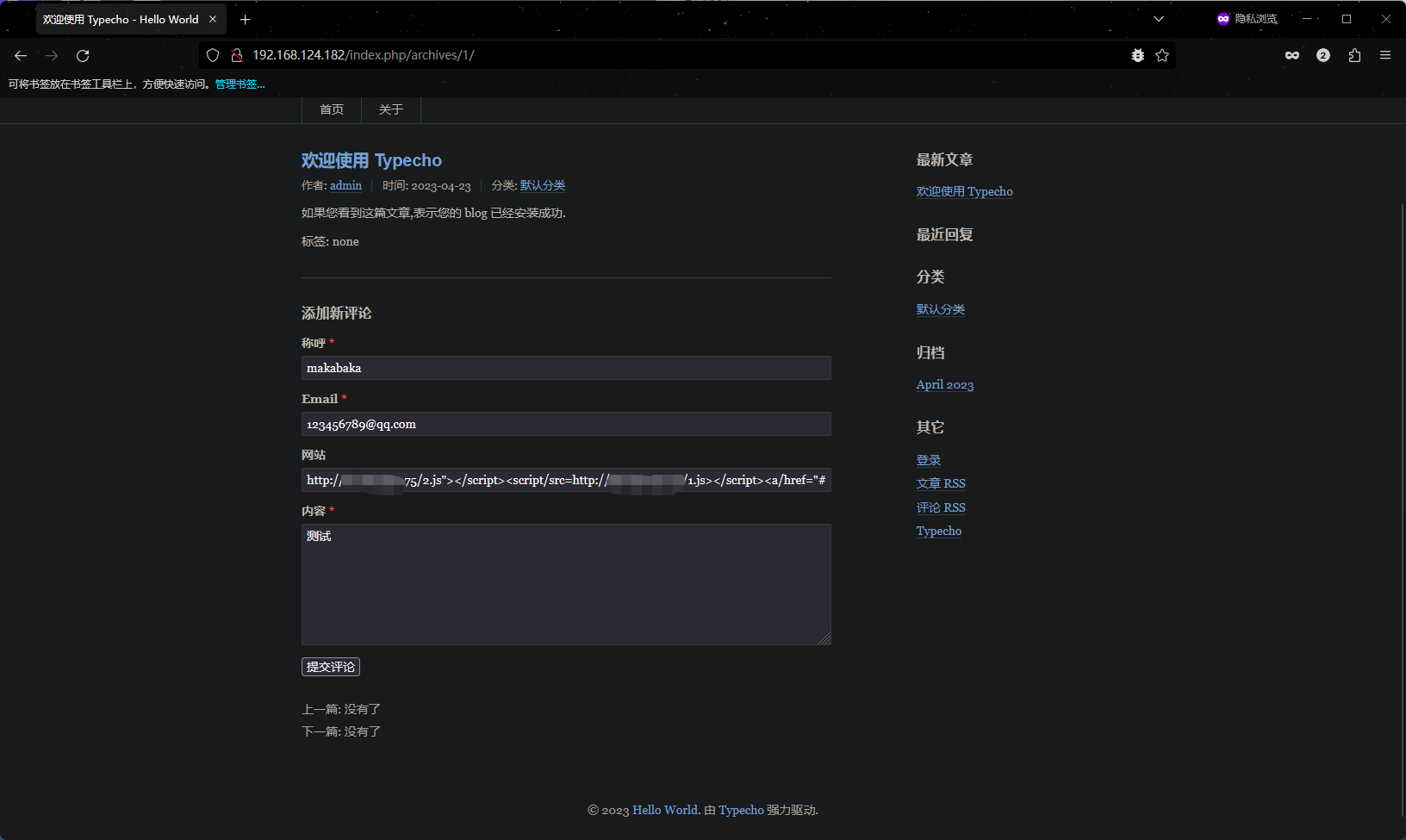Viewport: 1406px width, 840px height.
Task: Grab the textarea resize handle
Action: coord(824,638)
